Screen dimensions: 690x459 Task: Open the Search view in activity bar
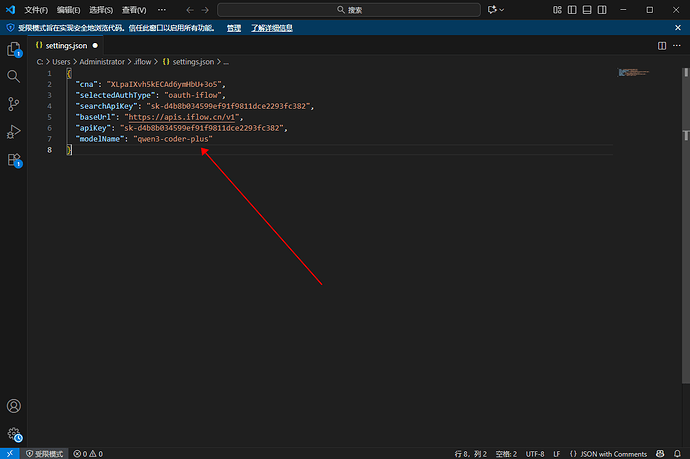(14, 76)
